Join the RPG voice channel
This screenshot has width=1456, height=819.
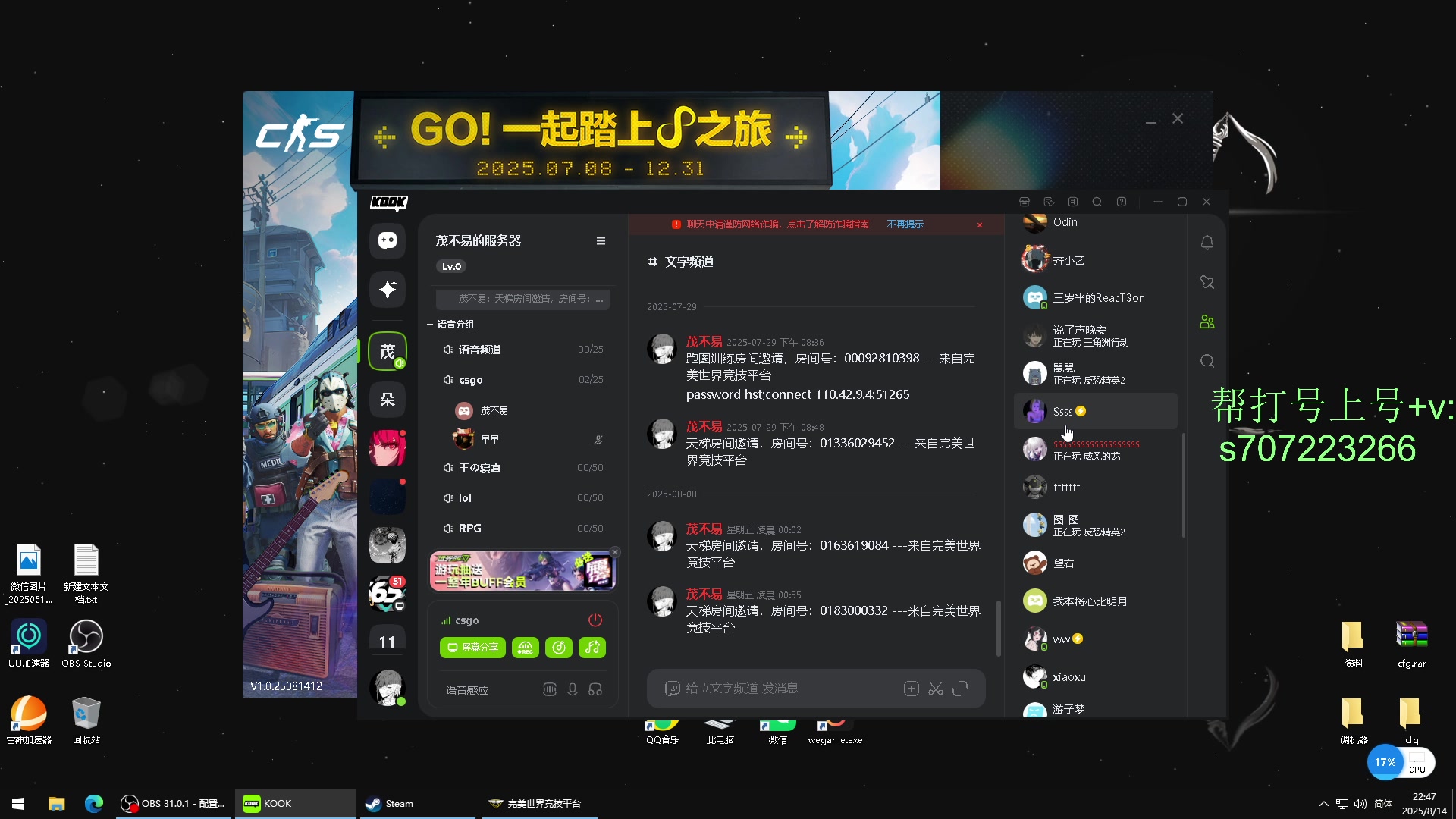[x=523, y=529]
